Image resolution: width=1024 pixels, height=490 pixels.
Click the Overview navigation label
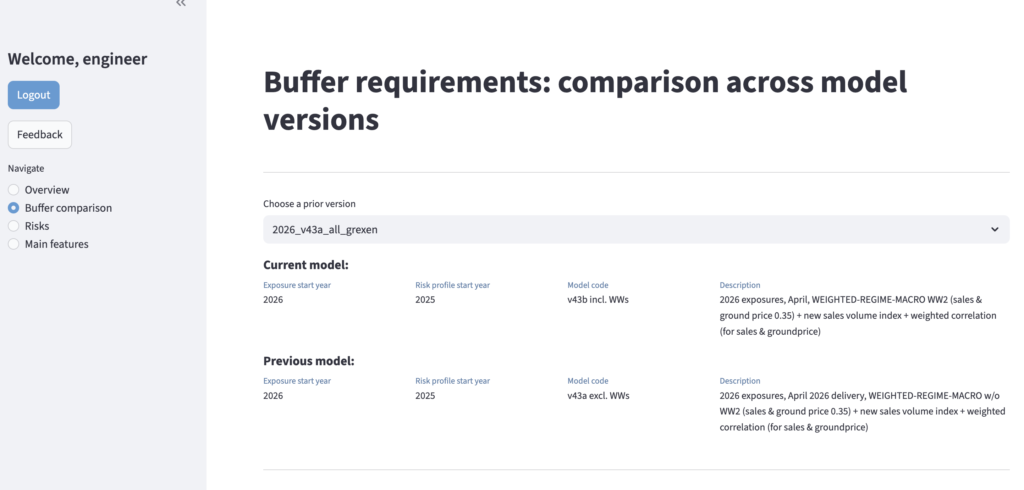click(x=47, y=190)
